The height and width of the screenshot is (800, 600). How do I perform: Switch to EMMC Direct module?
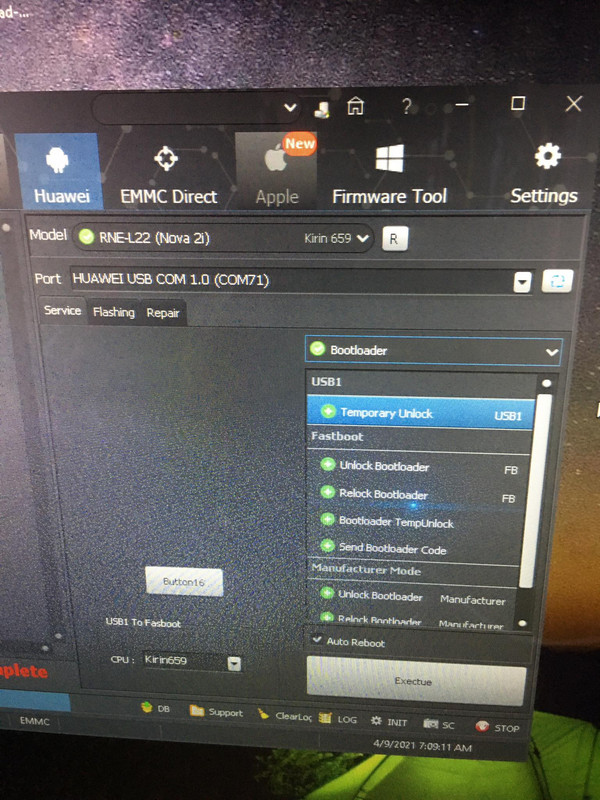tap(168, 175)
